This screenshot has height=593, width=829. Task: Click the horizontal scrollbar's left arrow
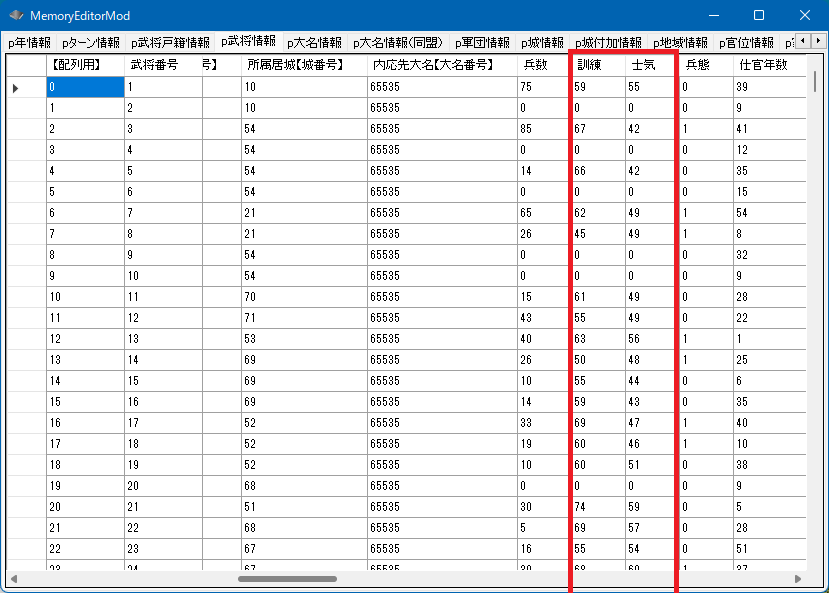pyautogui.click(x=14, y=578)
